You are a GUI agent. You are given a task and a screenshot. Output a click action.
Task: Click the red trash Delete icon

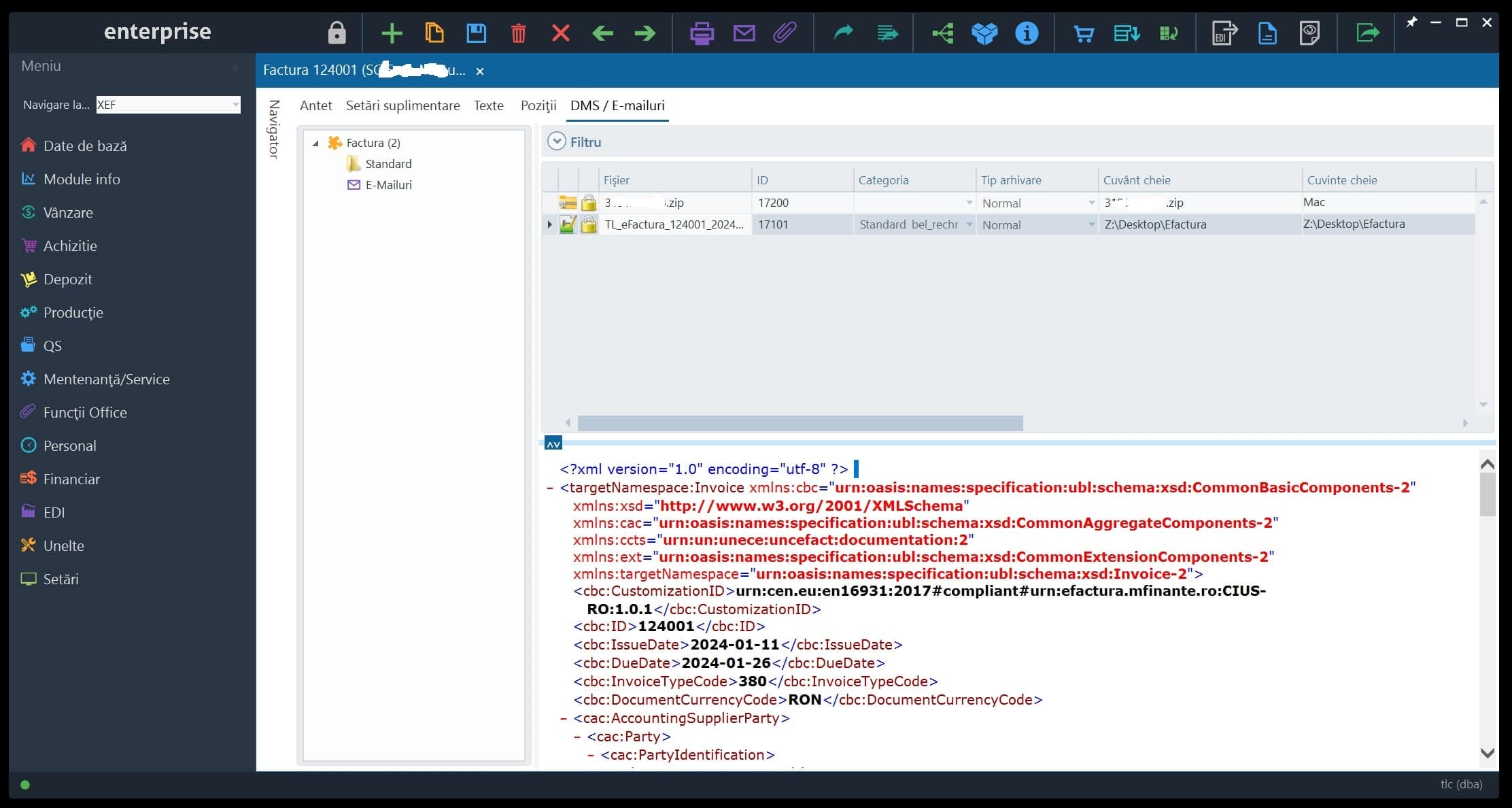(518, 33)
